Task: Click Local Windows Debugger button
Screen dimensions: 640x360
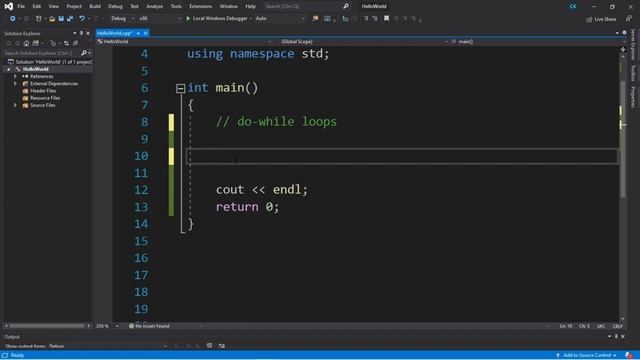Action: point(220,18)
